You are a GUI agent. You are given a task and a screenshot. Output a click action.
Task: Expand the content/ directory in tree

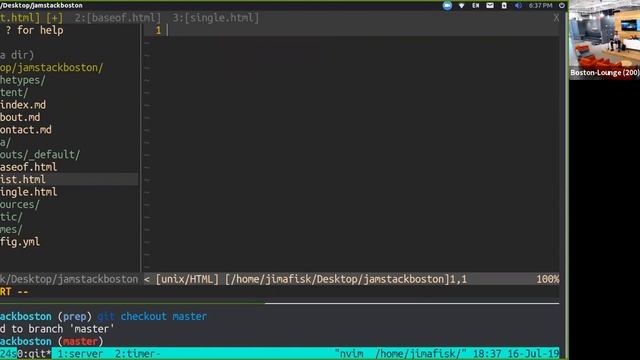[14, 92]
